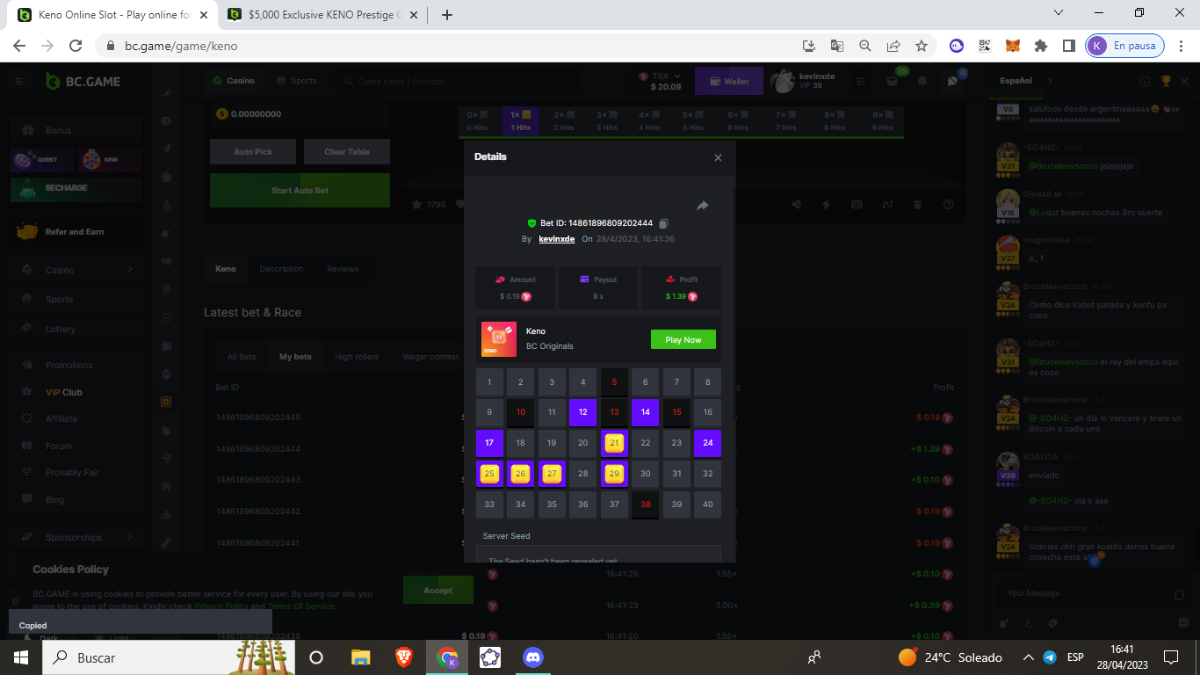Open the mail inbox icon
The height and width of the screenshot is (675, 1200).
891,81
